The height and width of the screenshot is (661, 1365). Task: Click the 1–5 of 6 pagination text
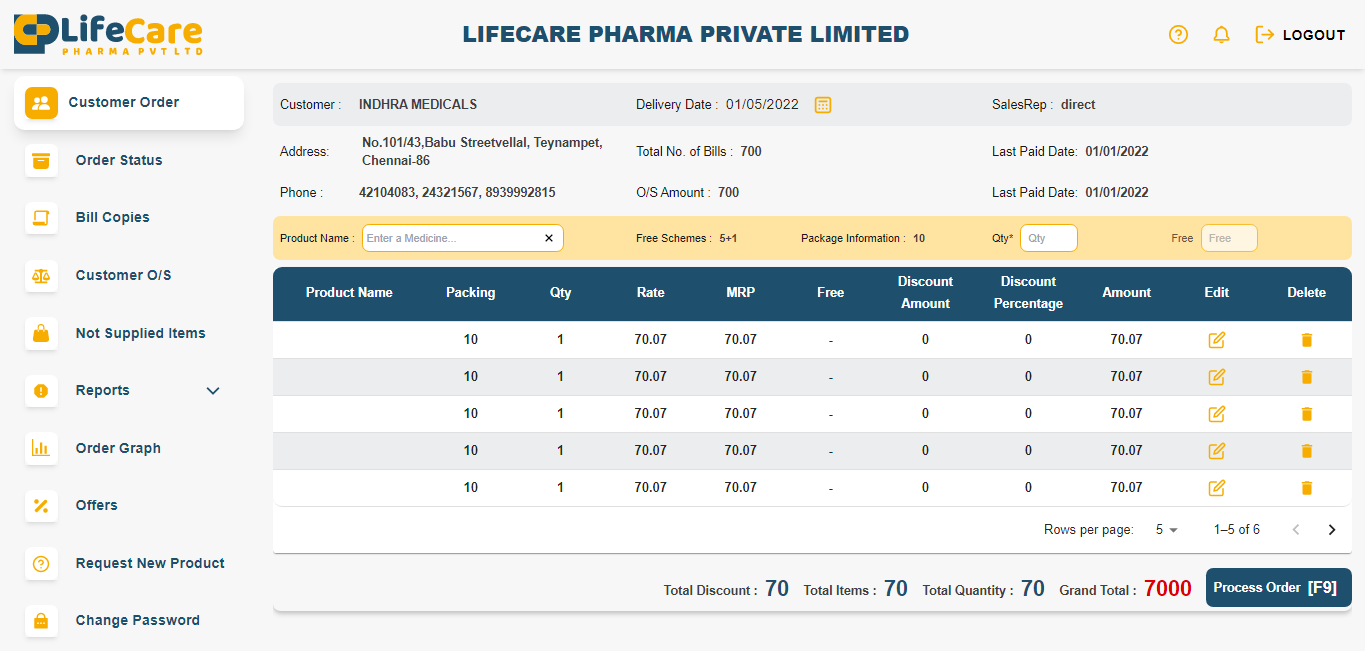(1237, 530)
